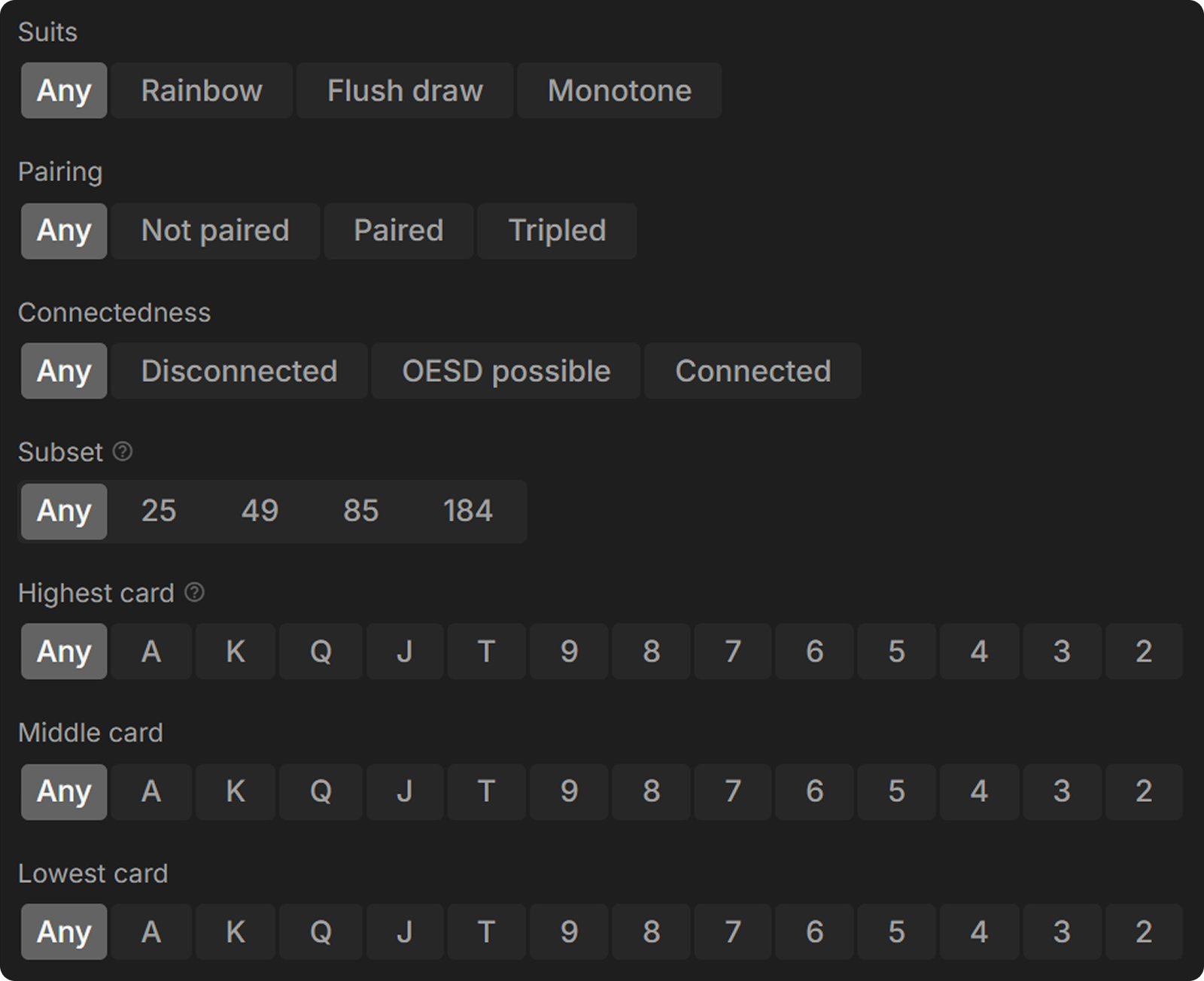This screenshot has height=981, width=1204.
Task: Select Monotone board texture
Action: pyautogui.click(x=619, y=90)
